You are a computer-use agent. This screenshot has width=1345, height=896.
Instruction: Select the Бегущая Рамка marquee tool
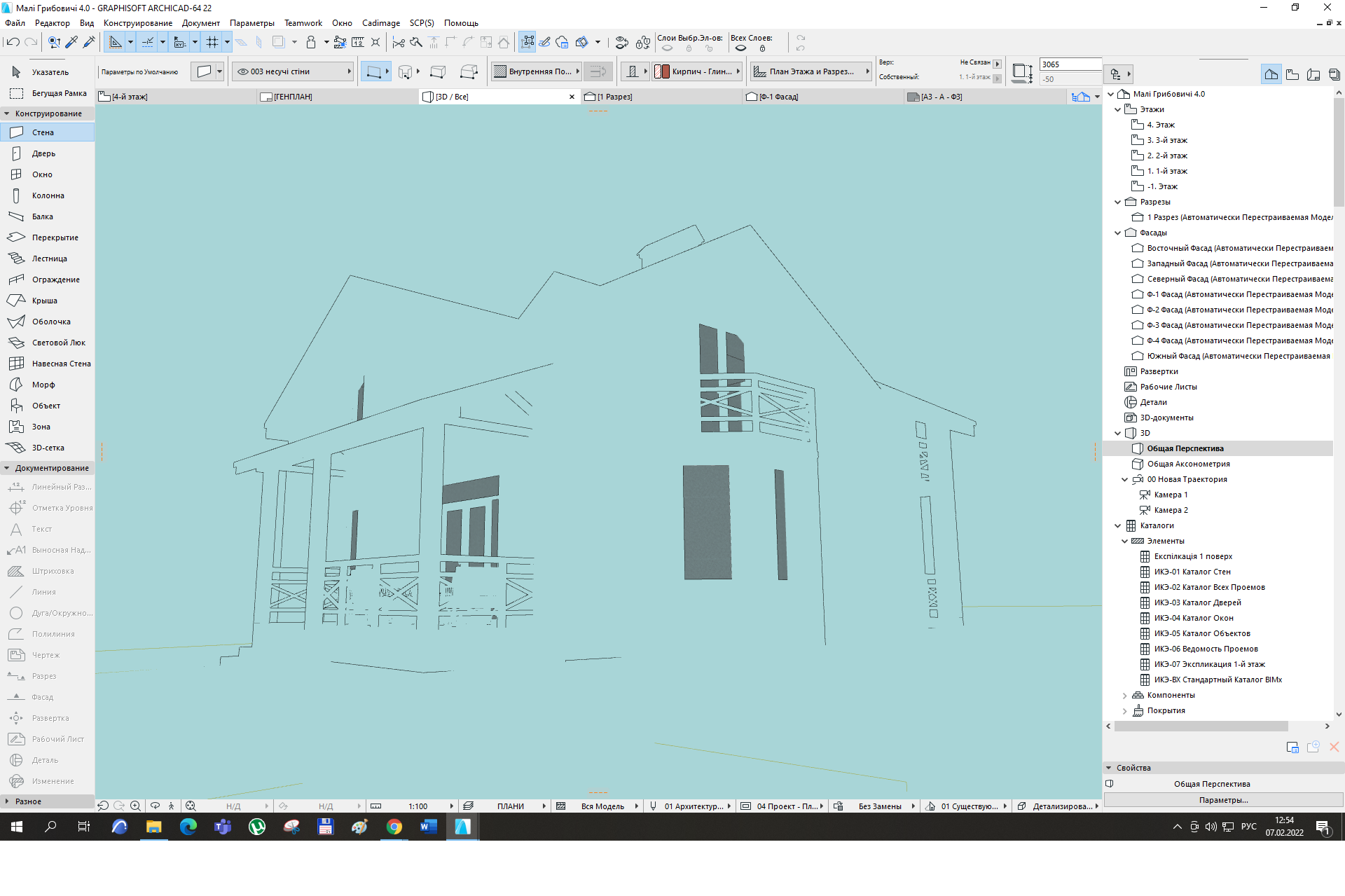click(48, 93)
